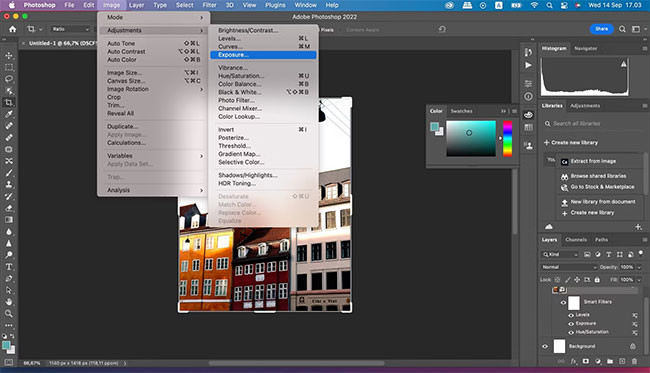Open the Normal blend mode dropdown
The height and width of the screenshot is (373, 650).
(x=569, y=267)
